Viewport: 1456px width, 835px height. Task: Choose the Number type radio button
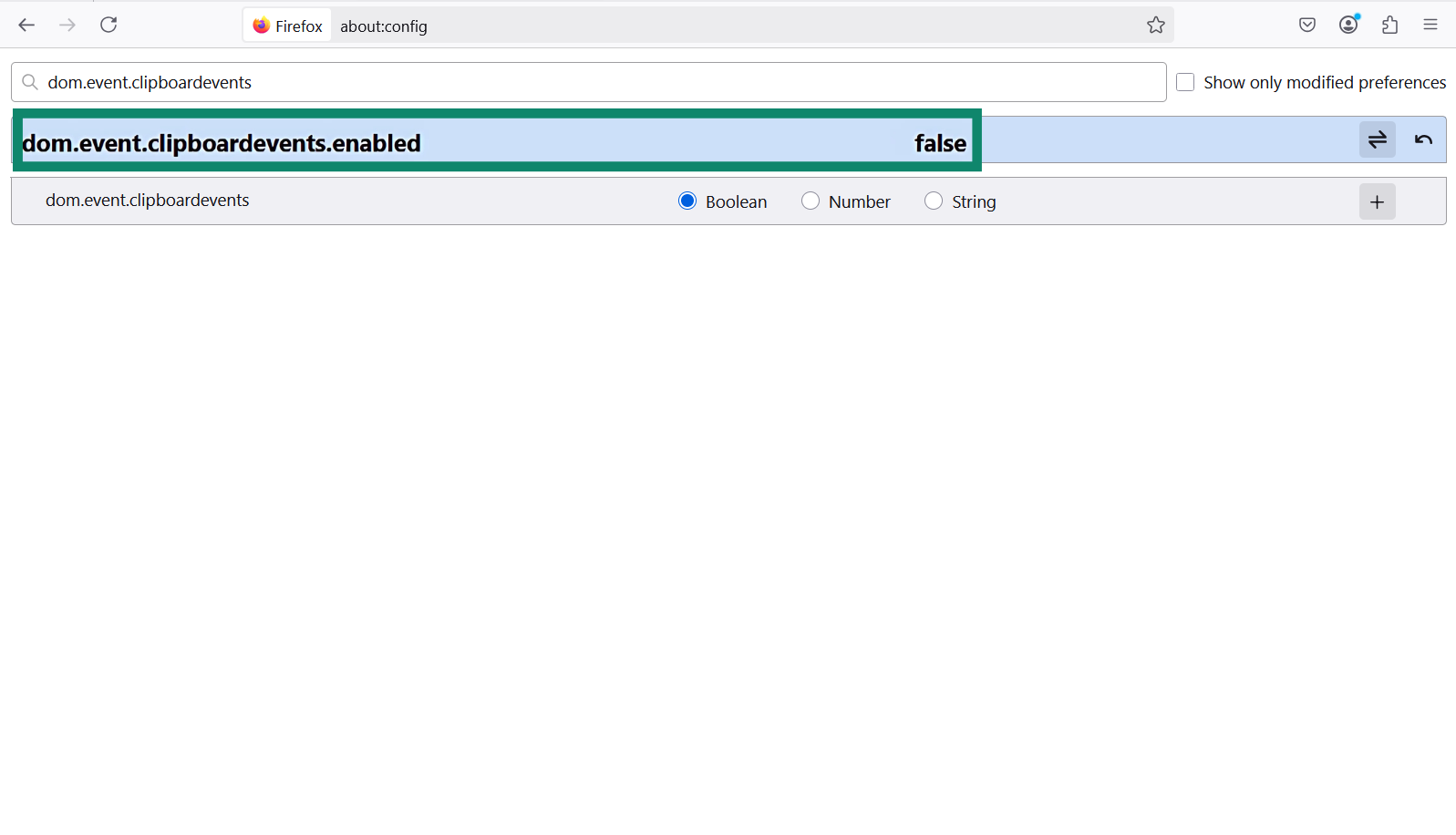tap(810, 201)
